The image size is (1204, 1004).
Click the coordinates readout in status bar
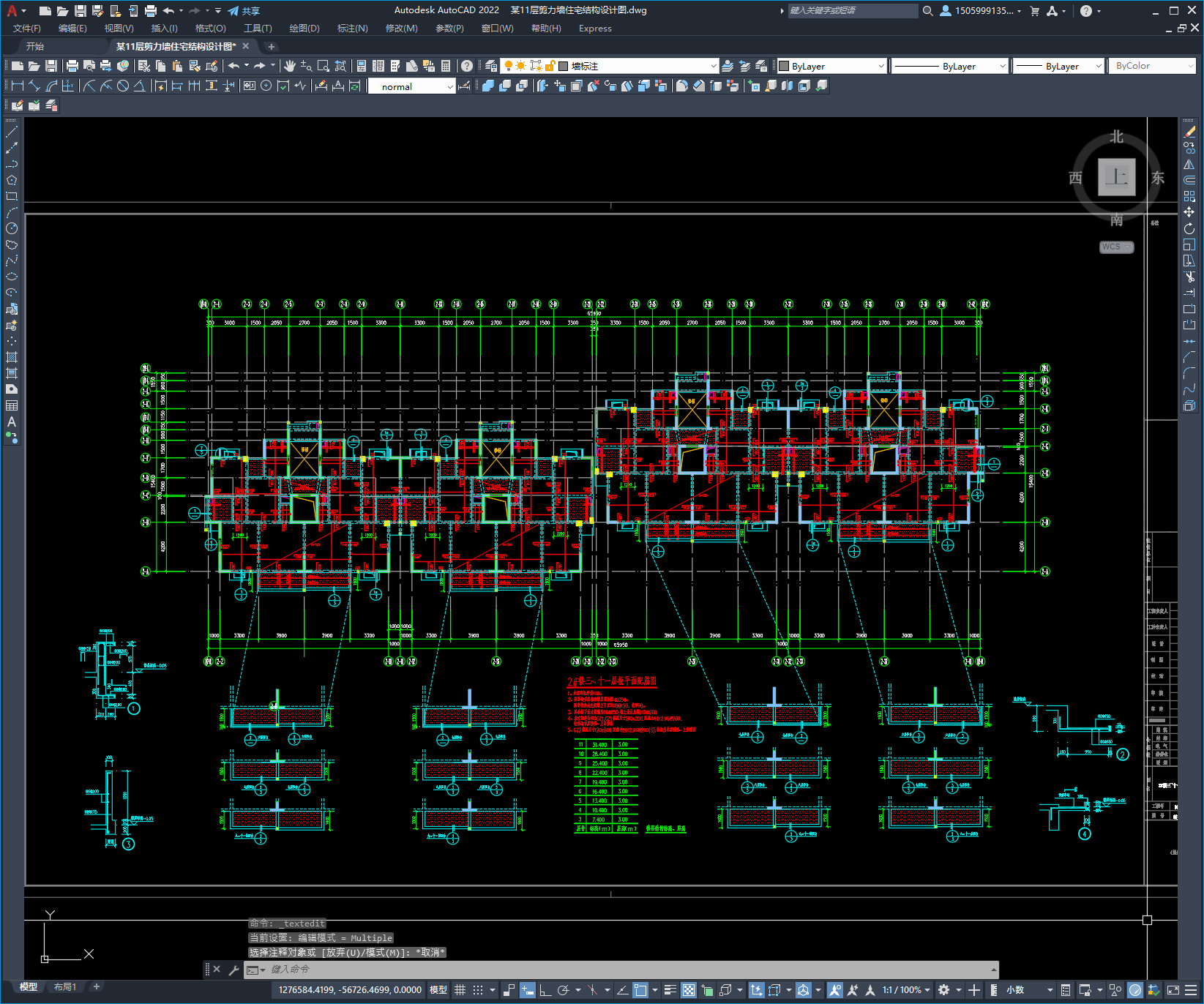tap(350, 990)
